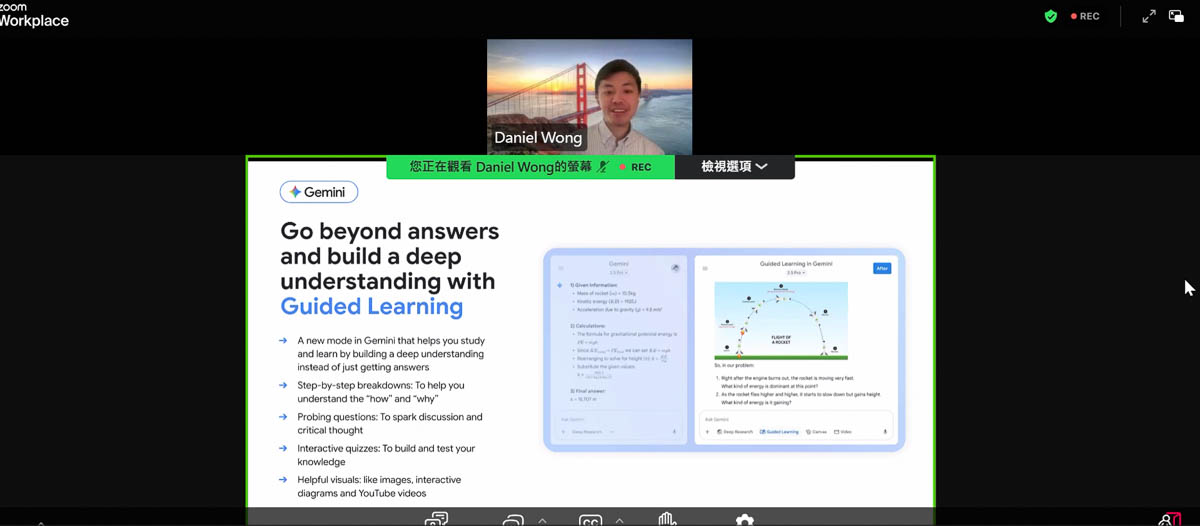This screenshot has height=526, width=1200.
Task: Toggle closed captions CC icon
Action: pyautogui.click(x=590, y=520)
